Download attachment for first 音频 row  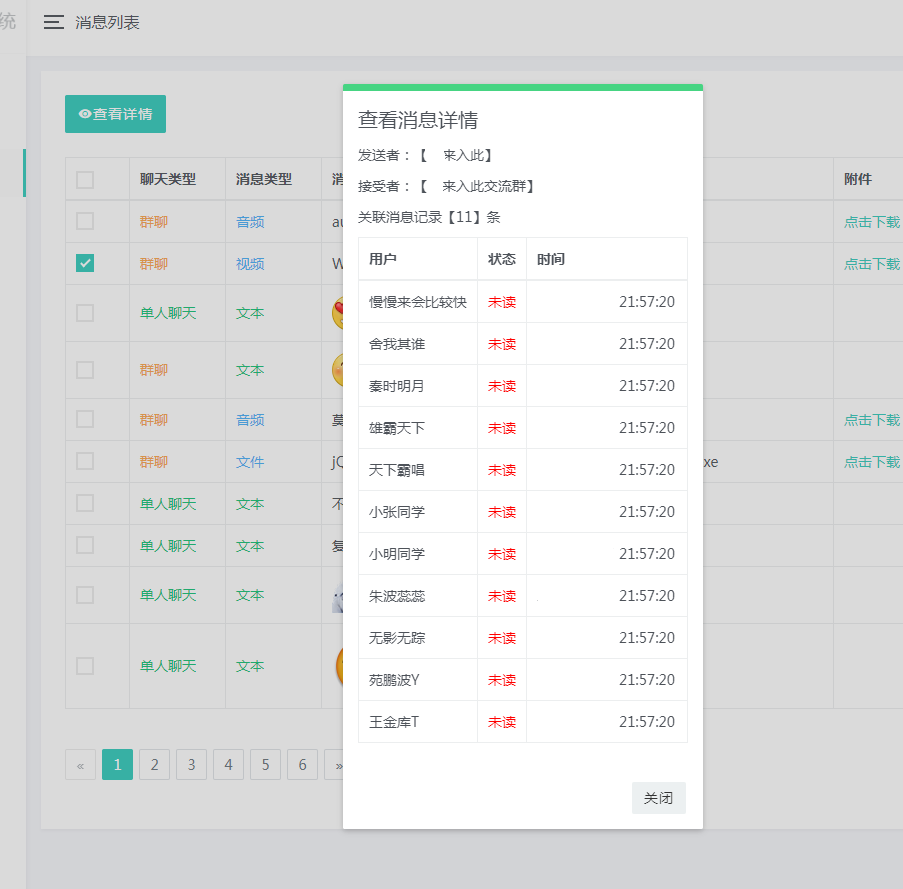872,222
